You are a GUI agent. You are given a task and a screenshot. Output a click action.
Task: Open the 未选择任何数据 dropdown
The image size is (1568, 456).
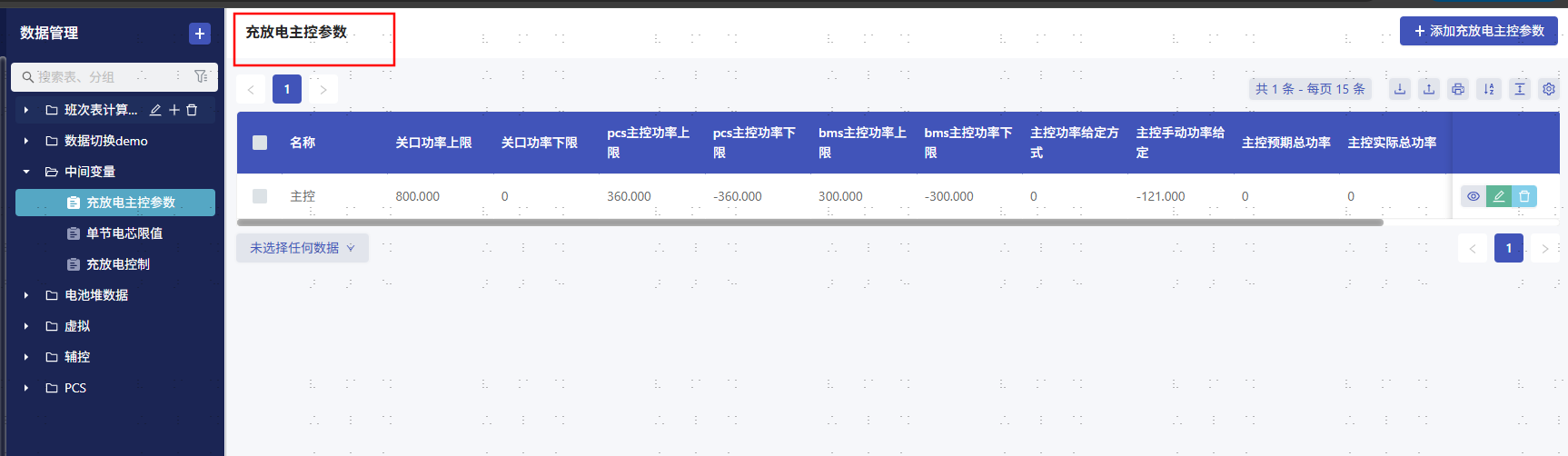(x=303, y=248)
